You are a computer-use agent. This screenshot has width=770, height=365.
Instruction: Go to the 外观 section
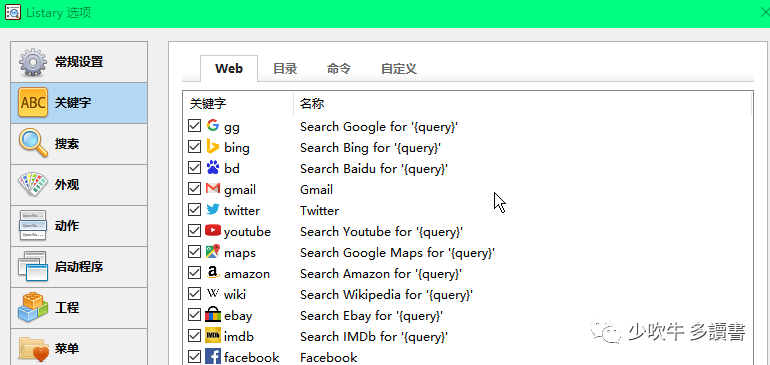click(79, 185)
